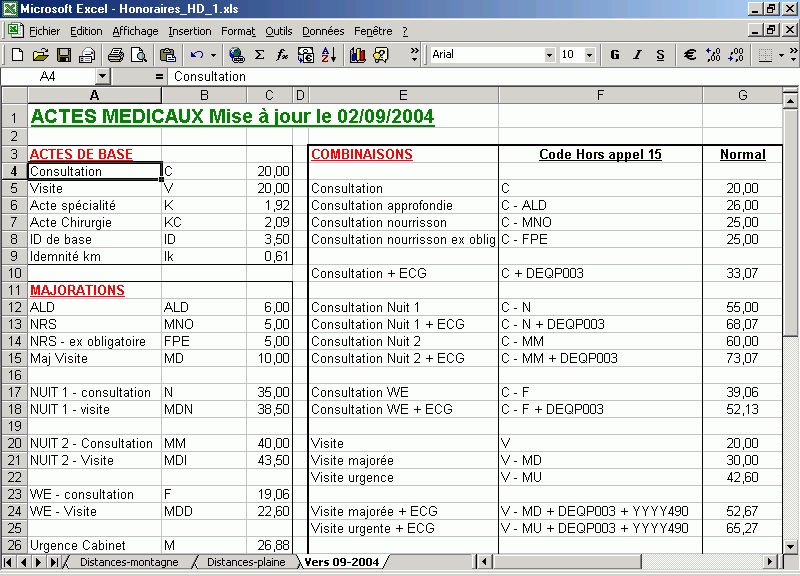Open the Borders style dropdown arrow
800x576 pixels.
tap(781, 55)
